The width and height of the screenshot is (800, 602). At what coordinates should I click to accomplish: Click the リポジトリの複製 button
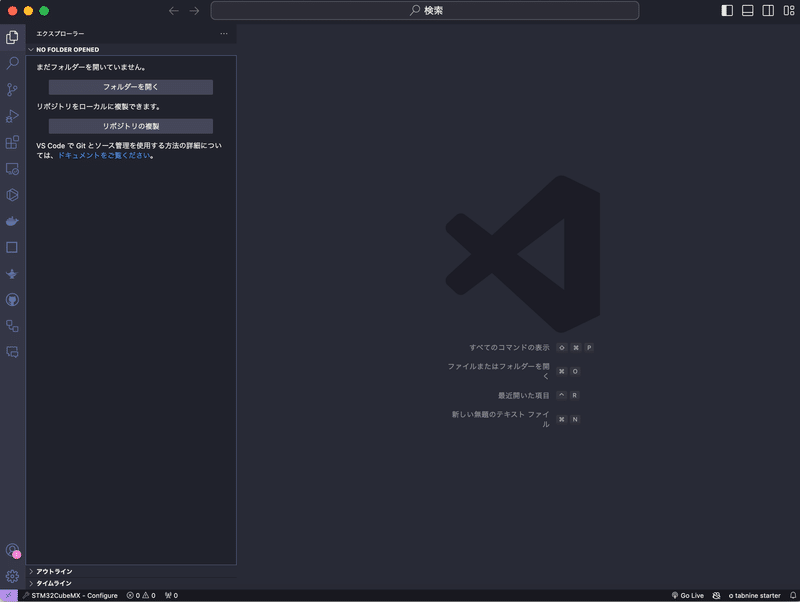[131, 126]
